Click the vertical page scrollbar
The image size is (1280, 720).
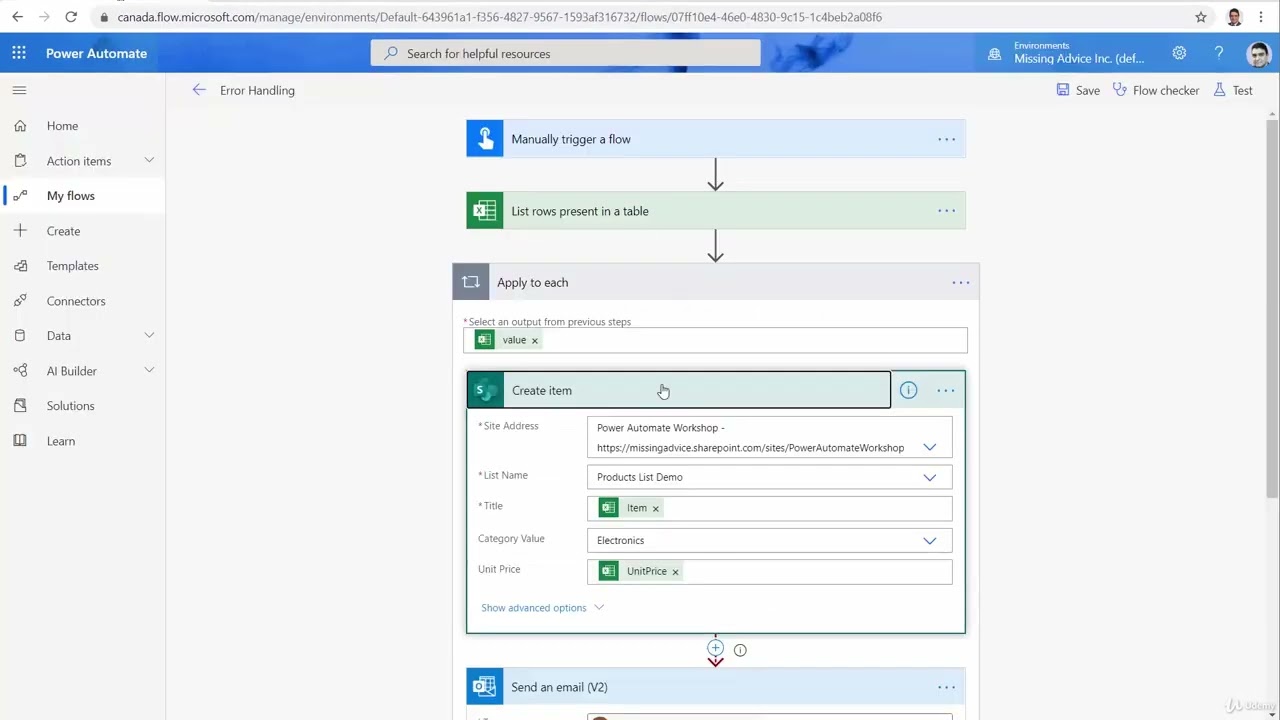tap(1272, 307)
